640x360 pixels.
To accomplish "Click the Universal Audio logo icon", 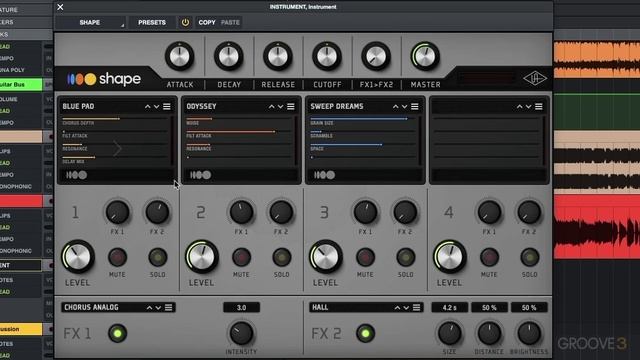I will pos(535,78).
